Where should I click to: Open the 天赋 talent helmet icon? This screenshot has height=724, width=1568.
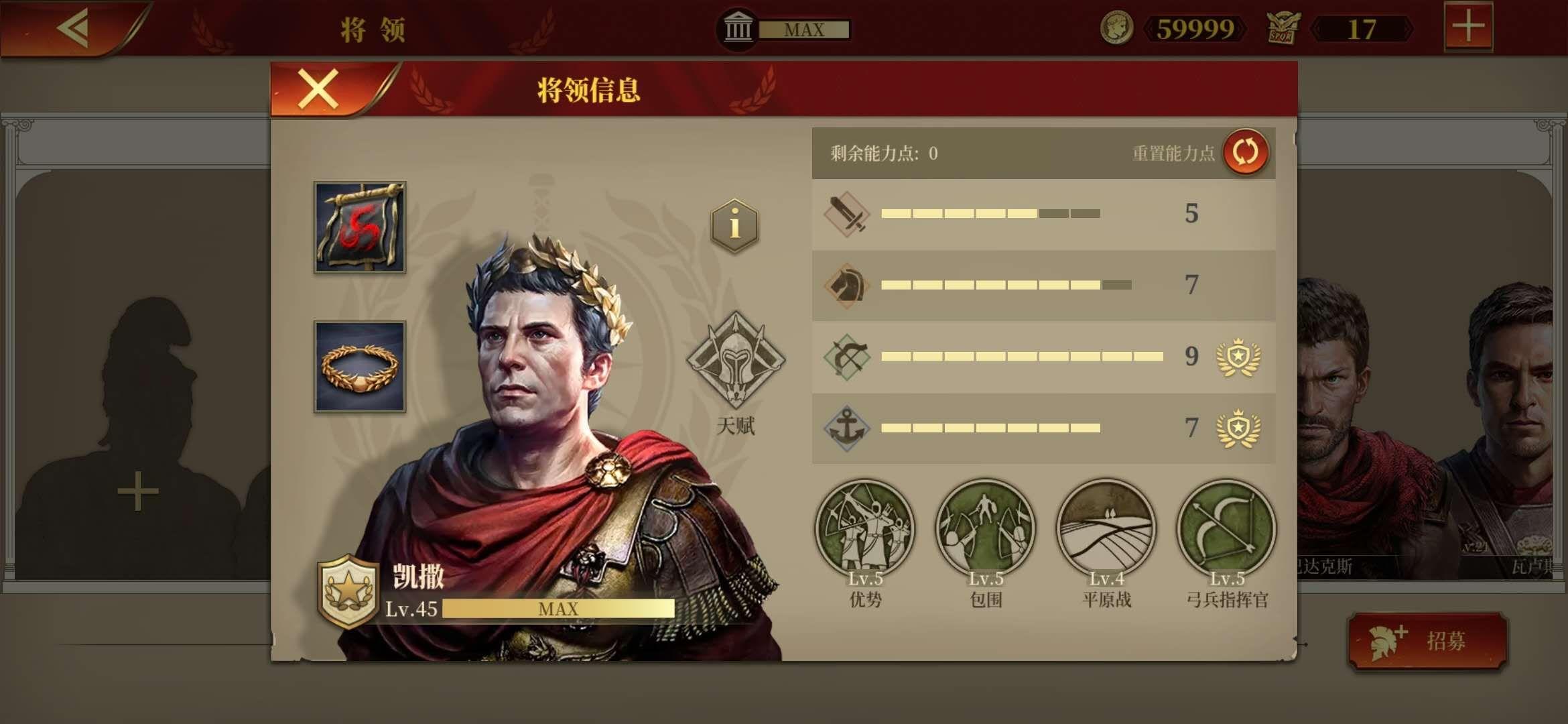[736, 360]
